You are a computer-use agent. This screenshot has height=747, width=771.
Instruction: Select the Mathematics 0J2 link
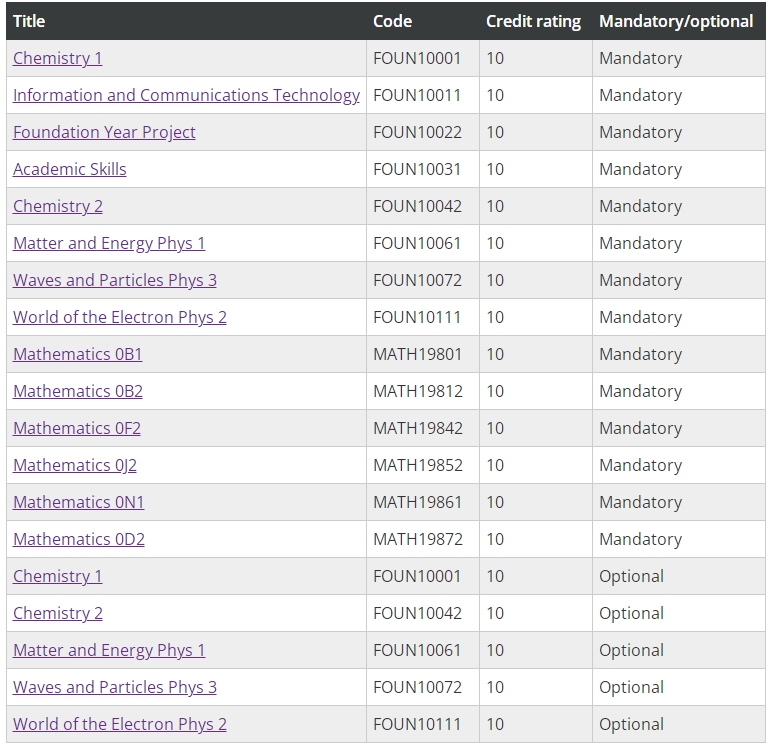tap(75, 465)
